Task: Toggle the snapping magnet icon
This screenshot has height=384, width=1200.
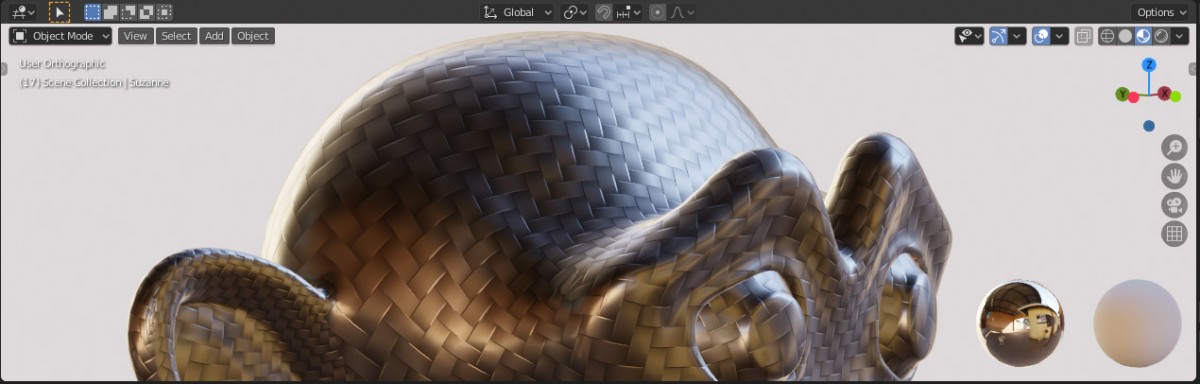Action: [604, 12]
